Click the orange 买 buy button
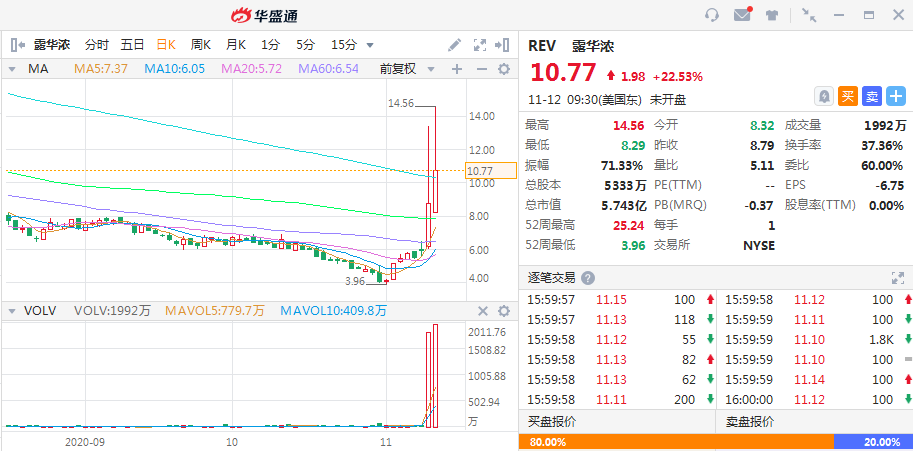Screen dimensions: 913x451 pyautogui.click(x=848, y=97)
